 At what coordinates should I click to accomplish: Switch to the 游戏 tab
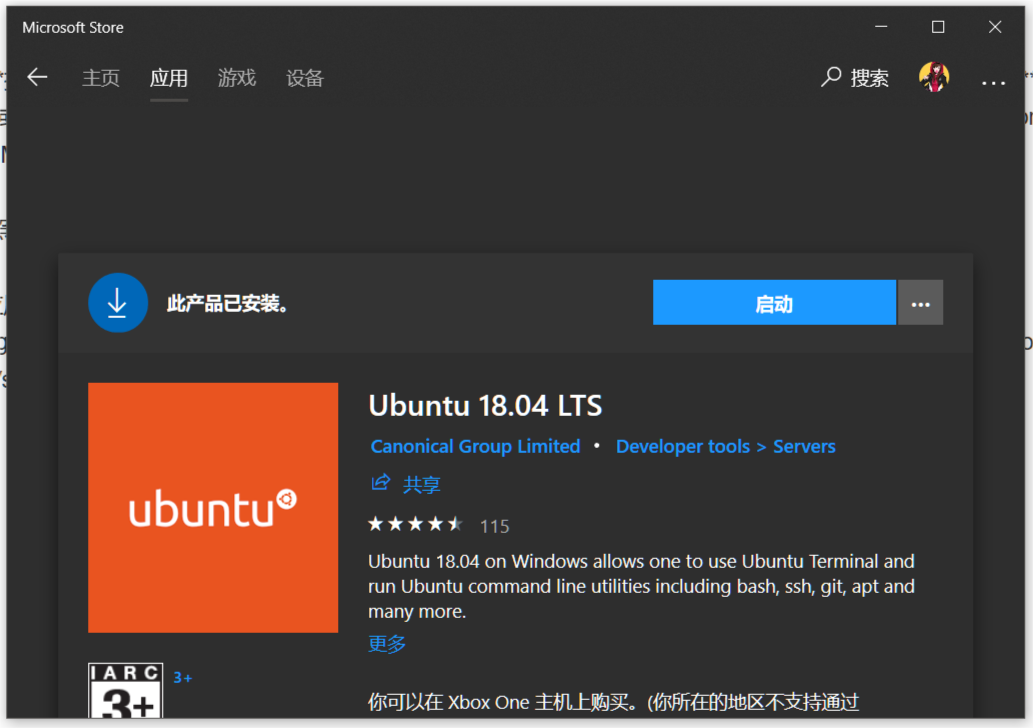(x=237, y=78)
